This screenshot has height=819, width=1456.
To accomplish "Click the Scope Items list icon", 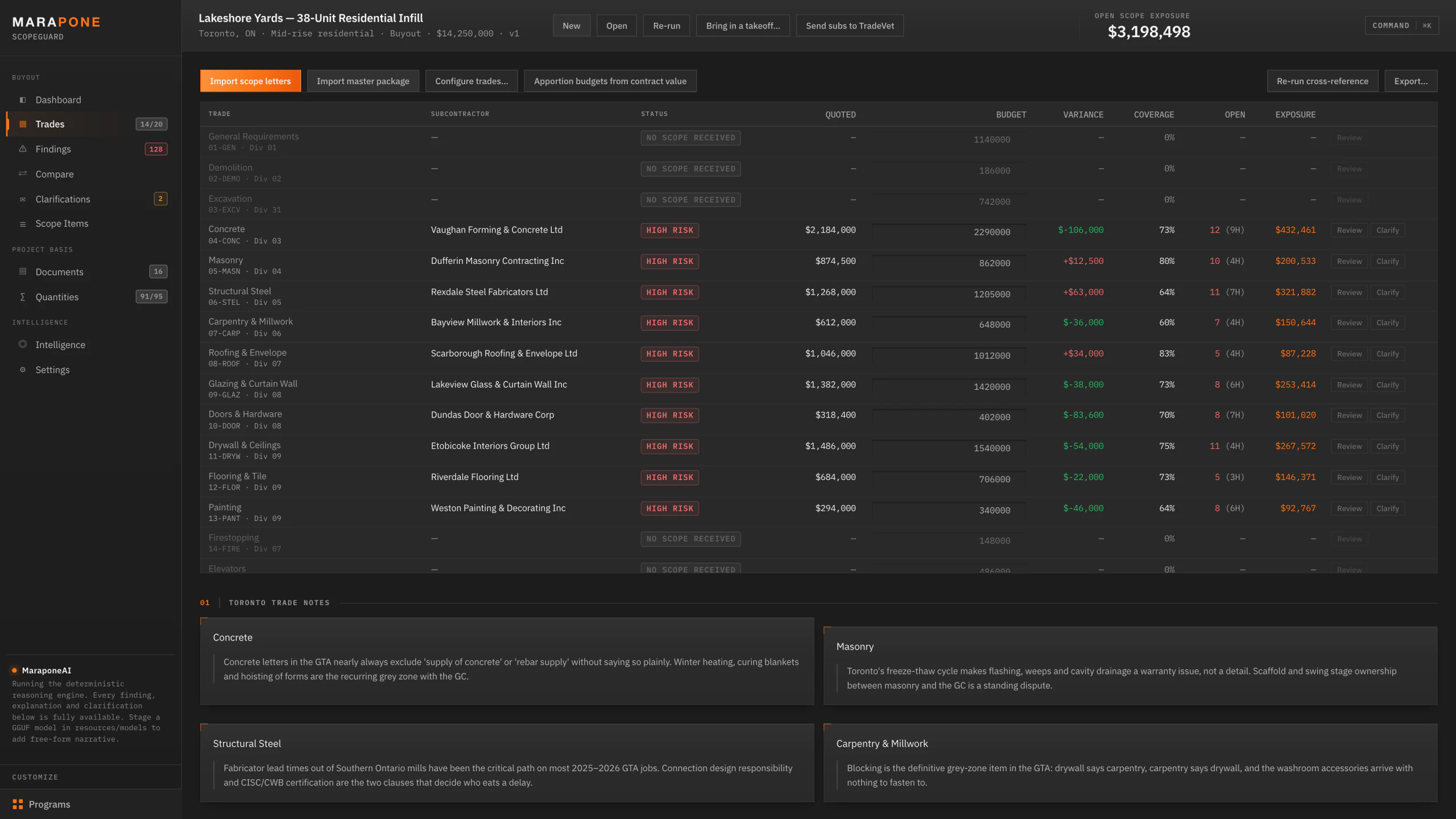I will coord(23,224).
